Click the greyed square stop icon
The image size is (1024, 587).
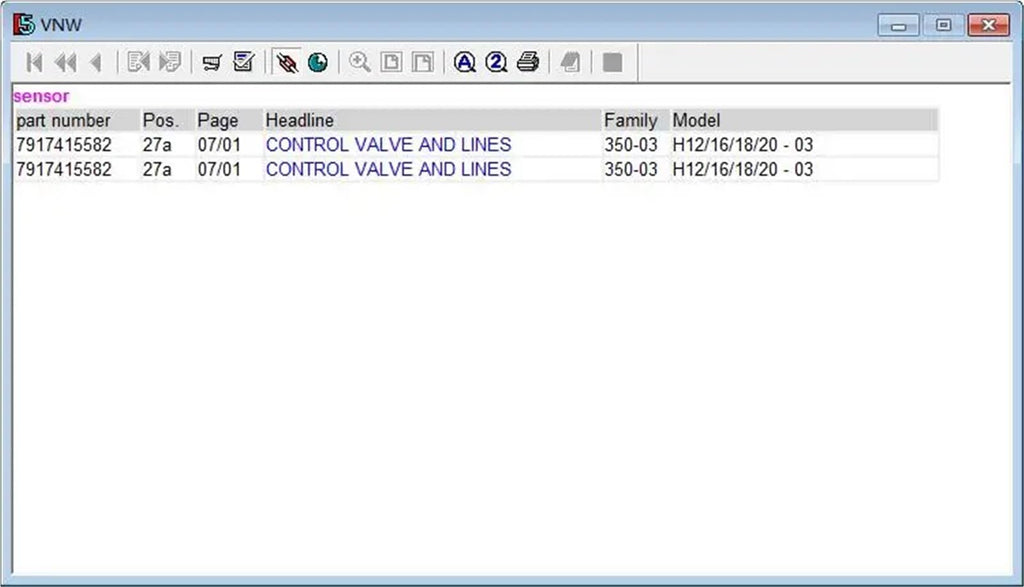click(x=613, y=63)
